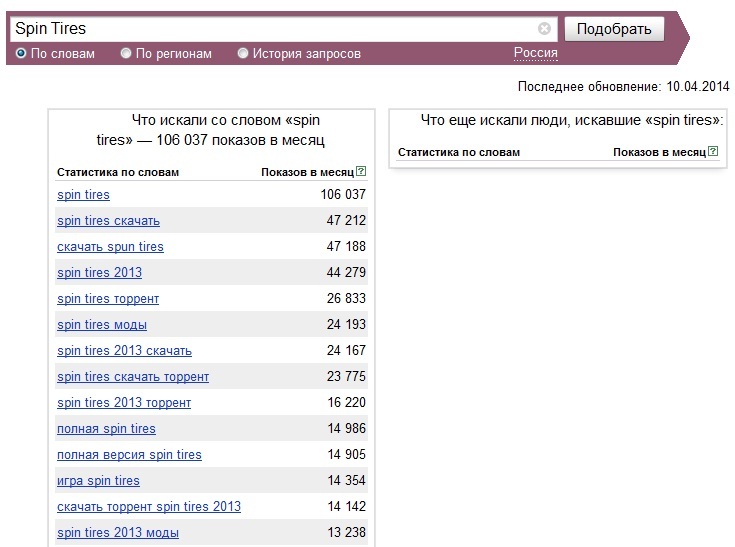
Task: Open the spin tires скачать торрент link
Action: 133,376
